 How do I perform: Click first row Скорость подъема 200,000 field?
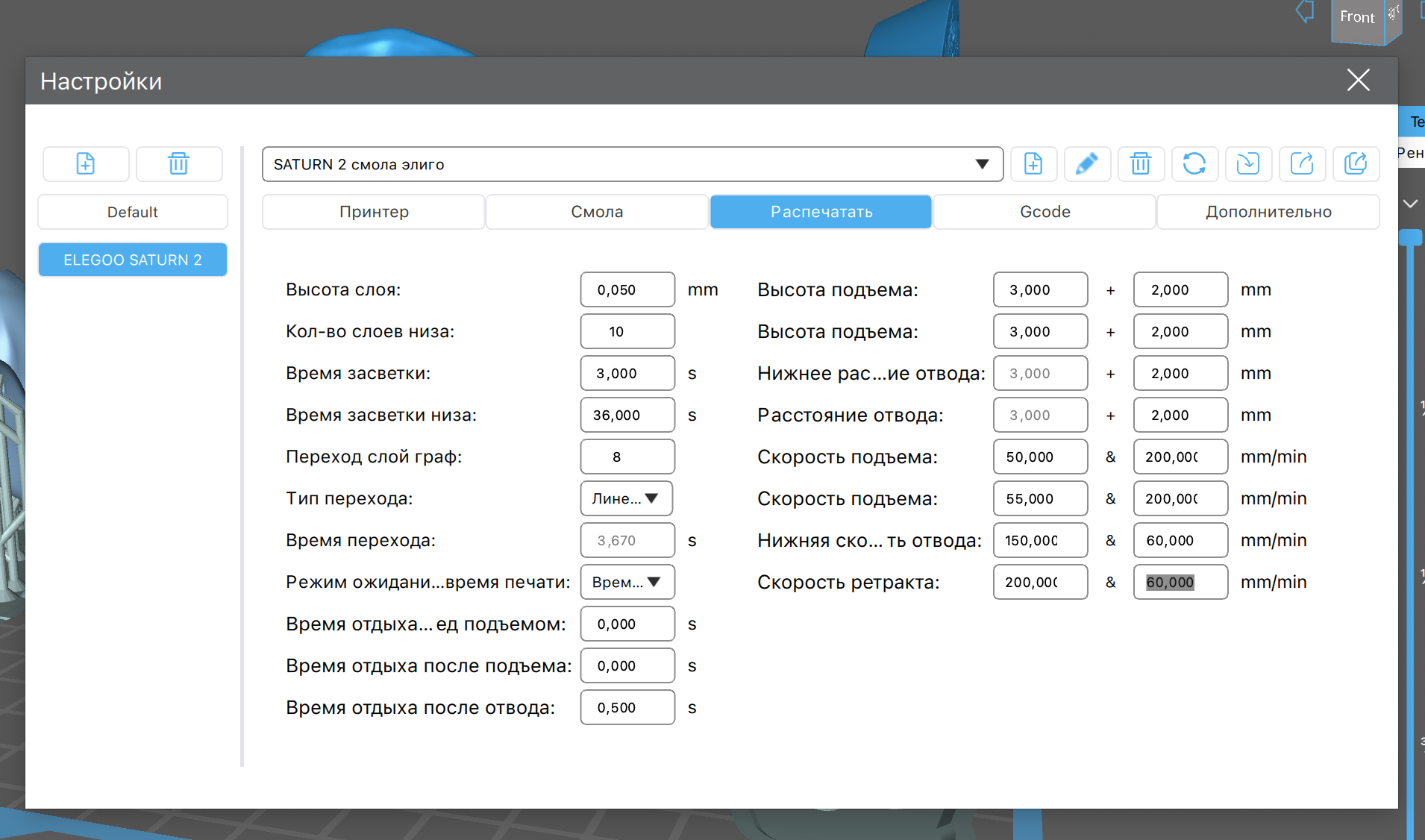click(1180, 457)
